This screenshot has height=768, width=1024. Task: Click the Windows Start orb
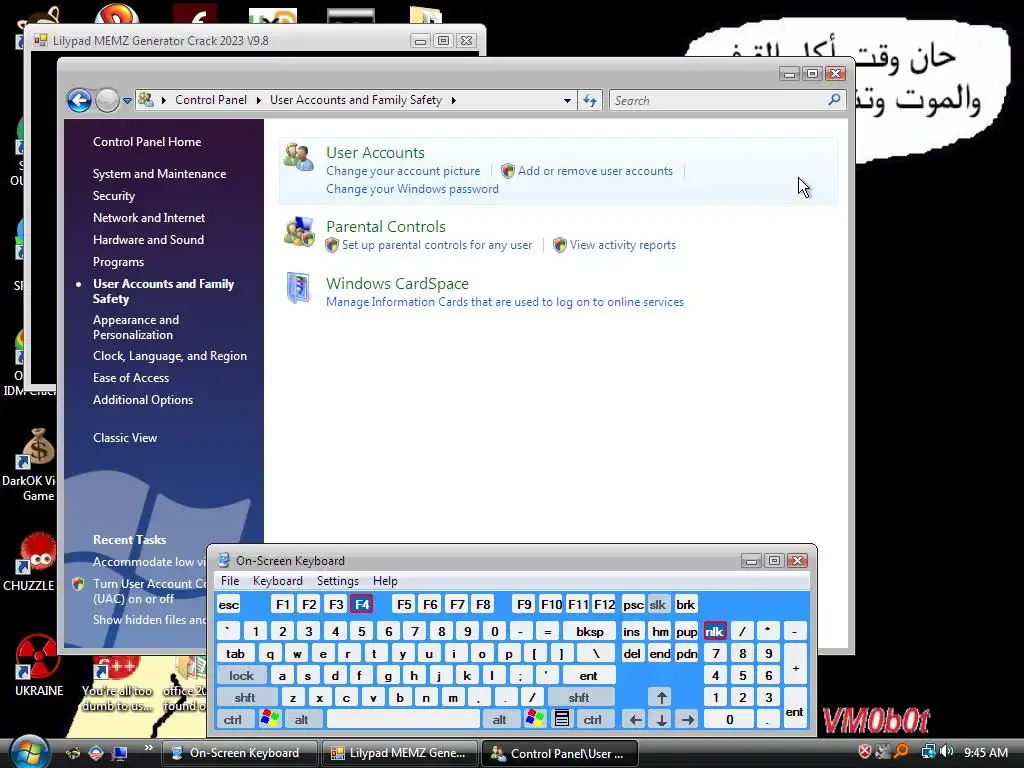29,752
